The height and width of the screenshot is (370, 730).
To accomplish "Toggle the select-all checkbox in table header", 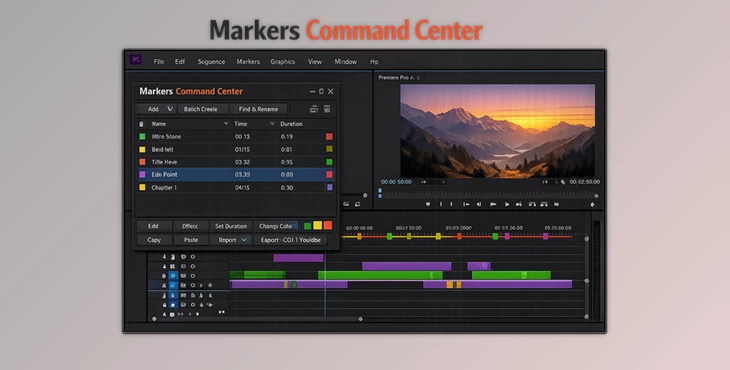I will (142, 124).
